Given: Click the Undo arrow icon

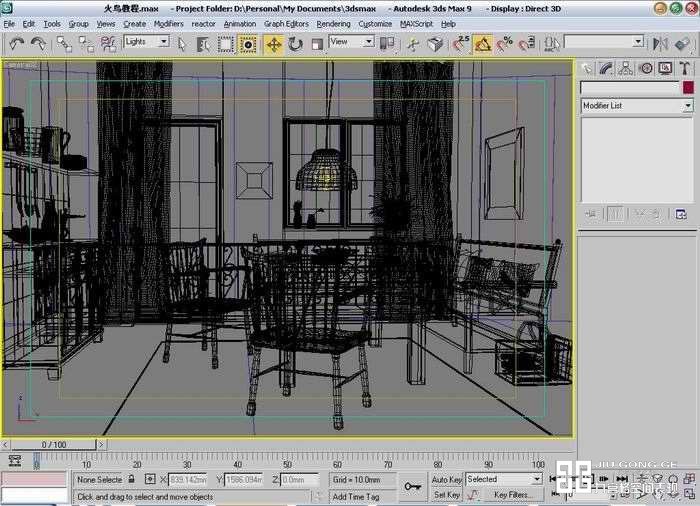Looking at the screenshot, I should pyautogui.click(x=17, y=44).
